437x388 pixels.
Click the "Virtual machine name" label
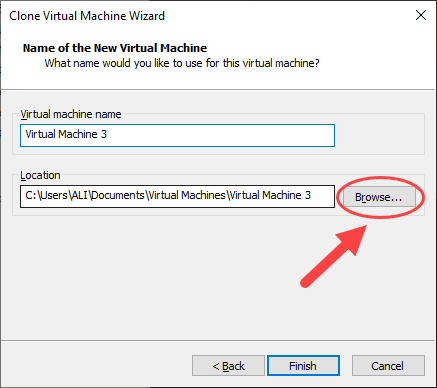coord(71,114)
